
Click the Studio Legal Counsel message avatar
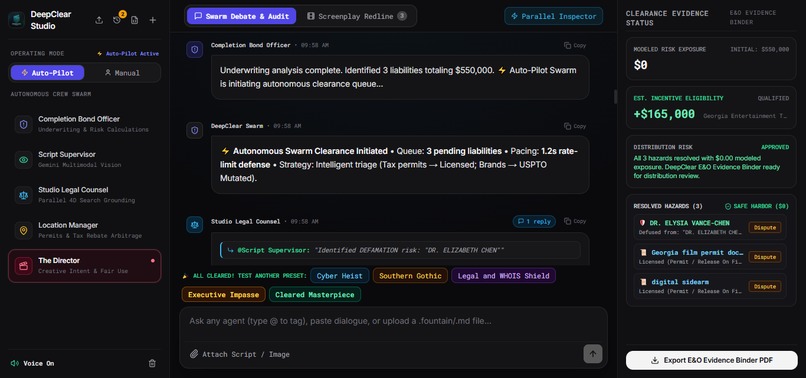(x=194, y=225)
